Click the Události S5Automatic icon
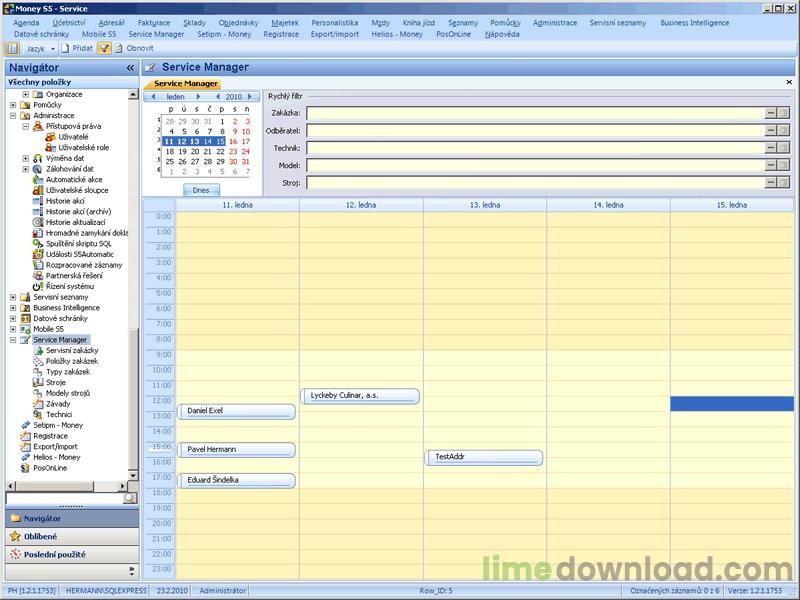This screenshot has width=800, height=600. (x=38, y=255)
